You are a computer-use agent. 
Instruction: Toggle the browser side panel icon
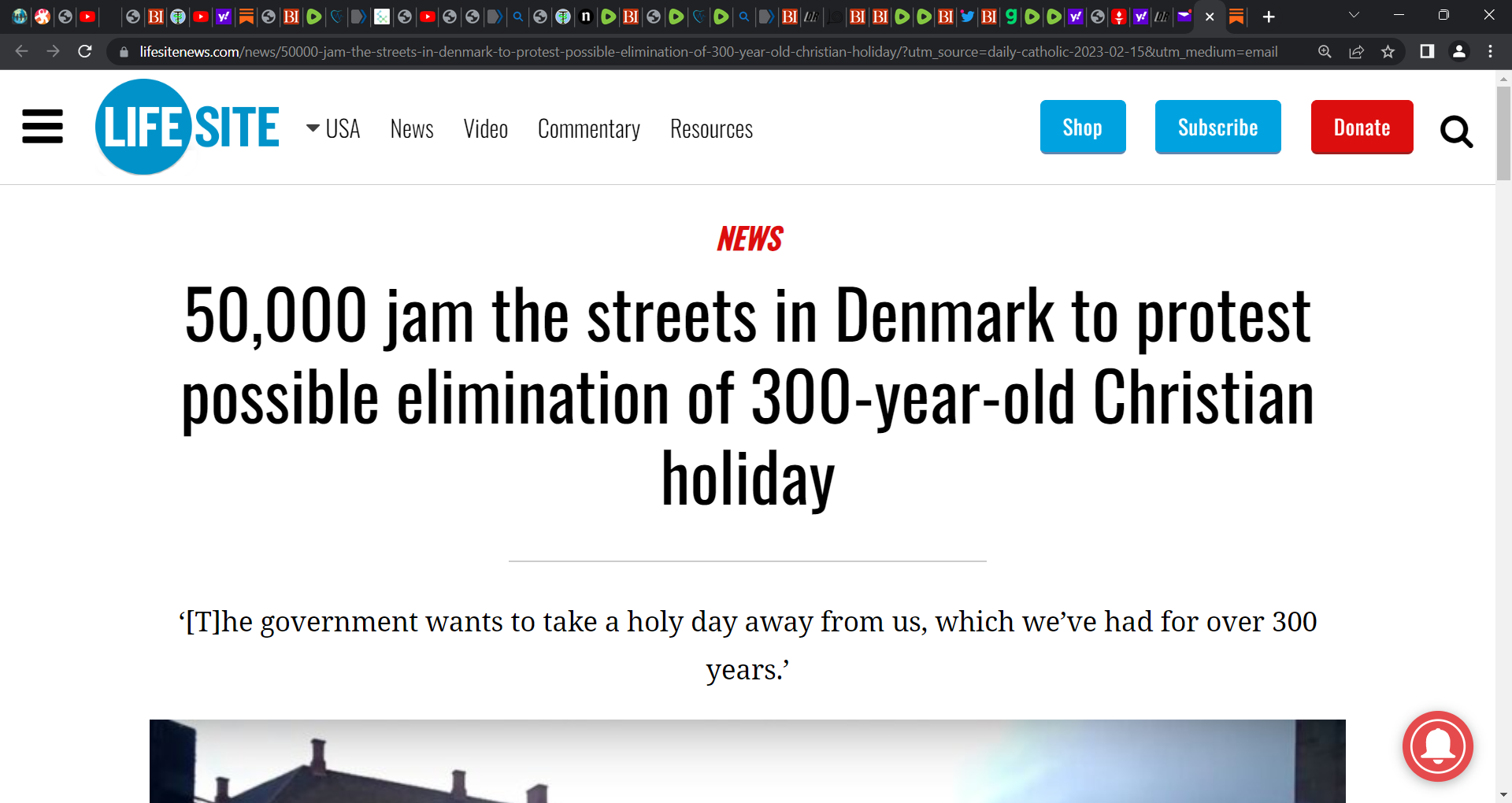pyautogui.click(x=1426, y=51)
